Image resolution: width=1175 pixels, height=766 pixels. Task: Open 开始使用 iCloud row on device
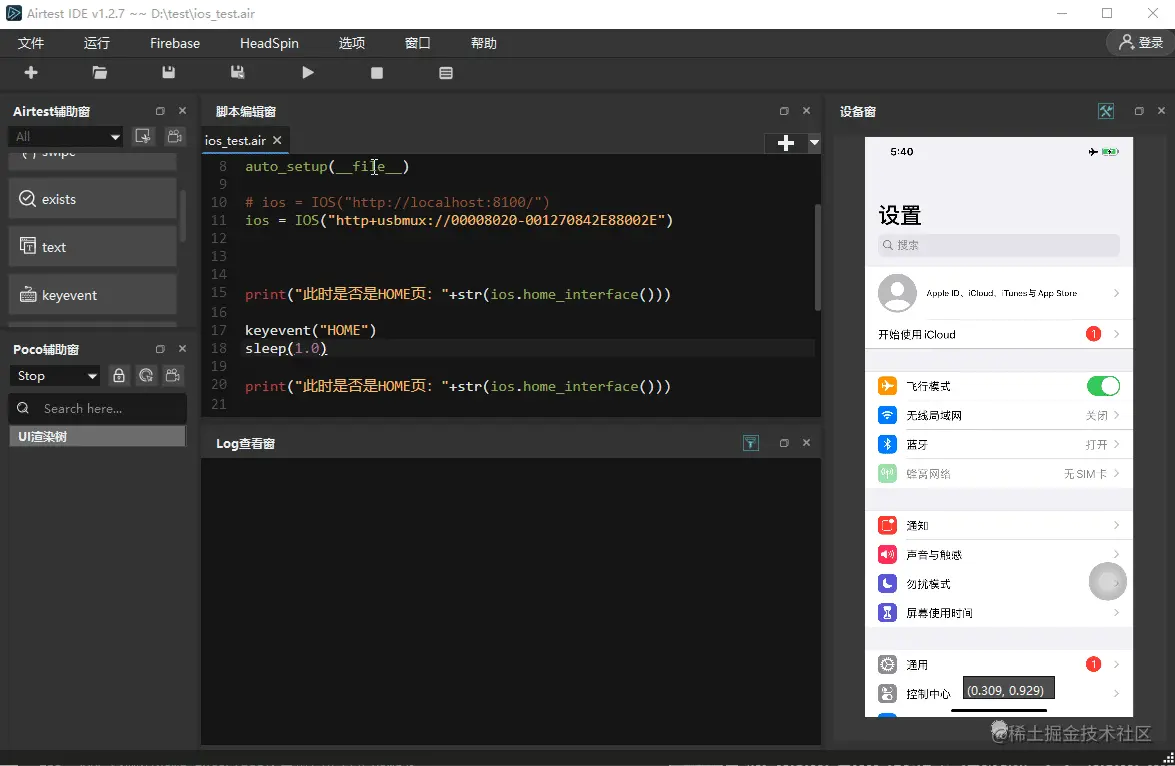click(999, 334)
